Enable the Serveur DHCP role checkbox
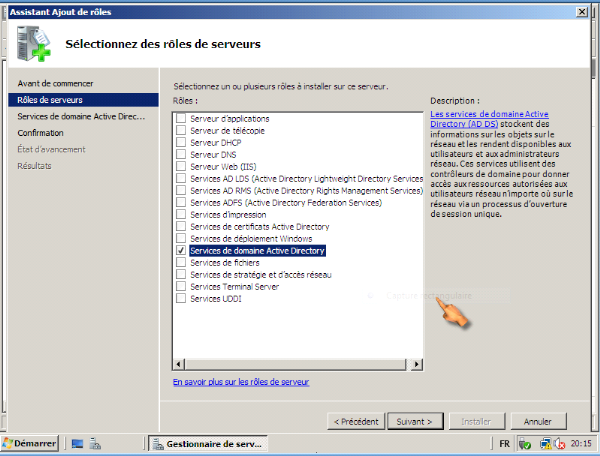The width and height of the screenshot is (600, 456). click(x=181, y=142)
